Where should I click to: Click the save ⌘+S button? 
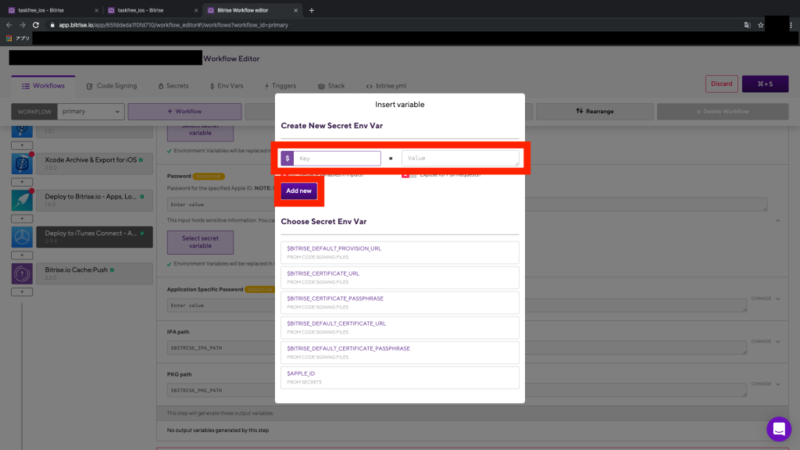[x=765, y=84]
